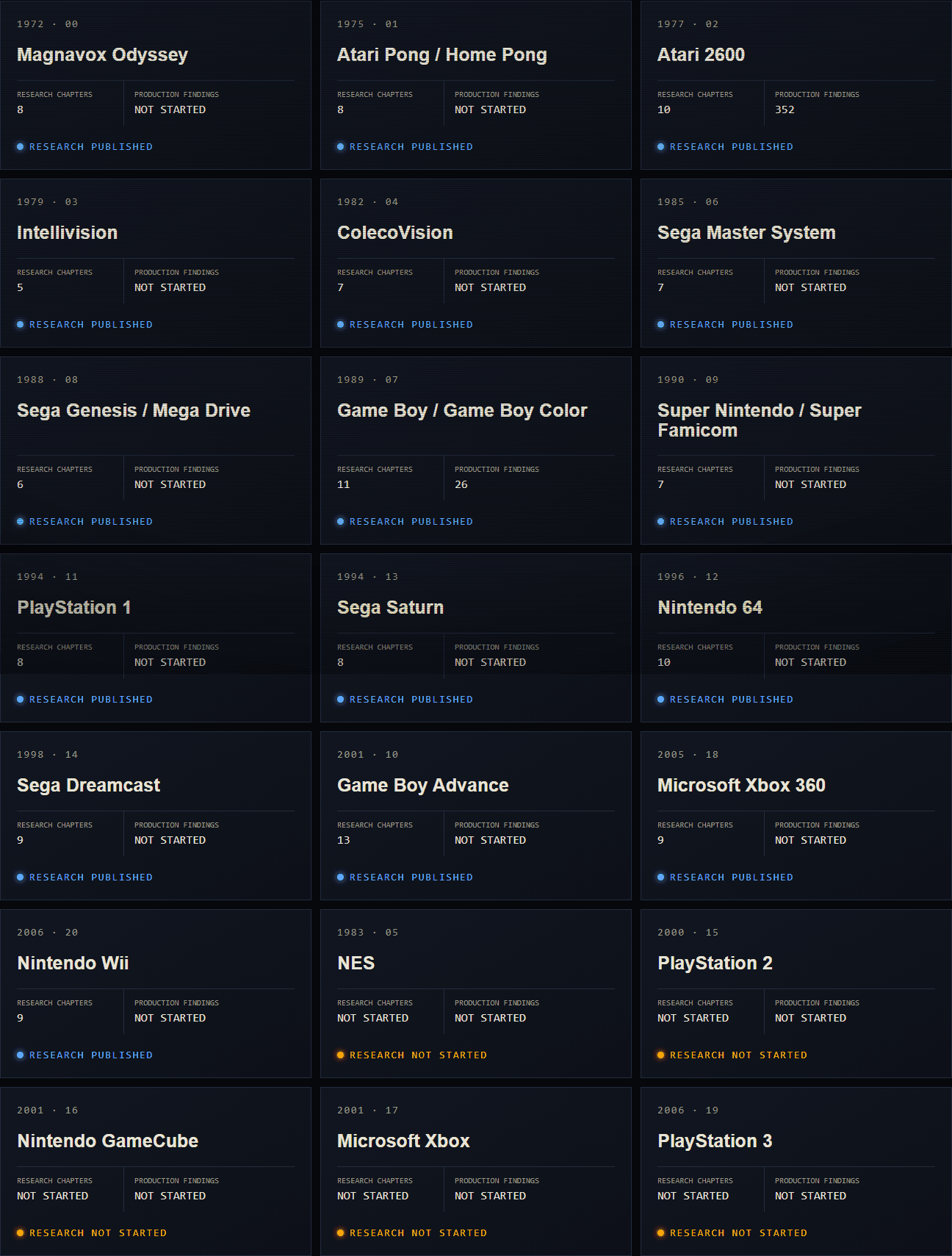Viewport: 952px width, 1256px height.
Task: Open the Sega Saturn card title
Action: point(390,608)
